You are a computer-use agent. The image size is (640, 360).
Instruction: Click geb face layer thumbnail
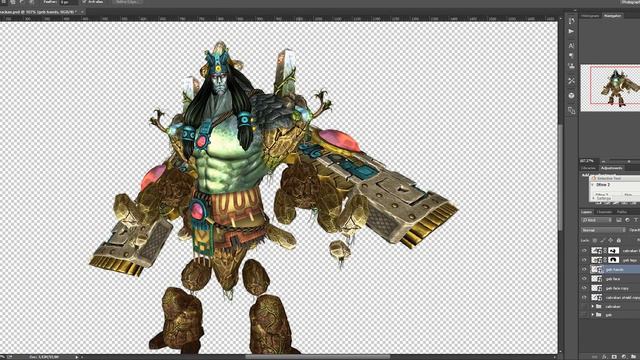click(597, 279)
